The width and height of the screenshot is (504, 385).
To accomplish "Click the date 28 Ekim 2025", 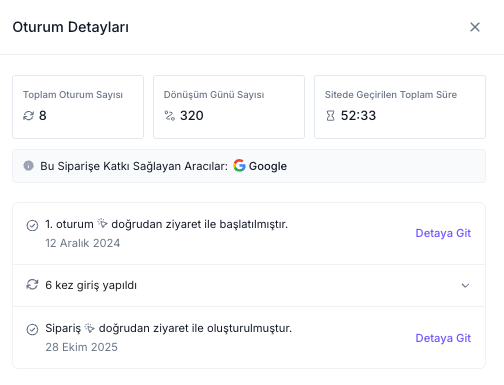I will [82, 347].
